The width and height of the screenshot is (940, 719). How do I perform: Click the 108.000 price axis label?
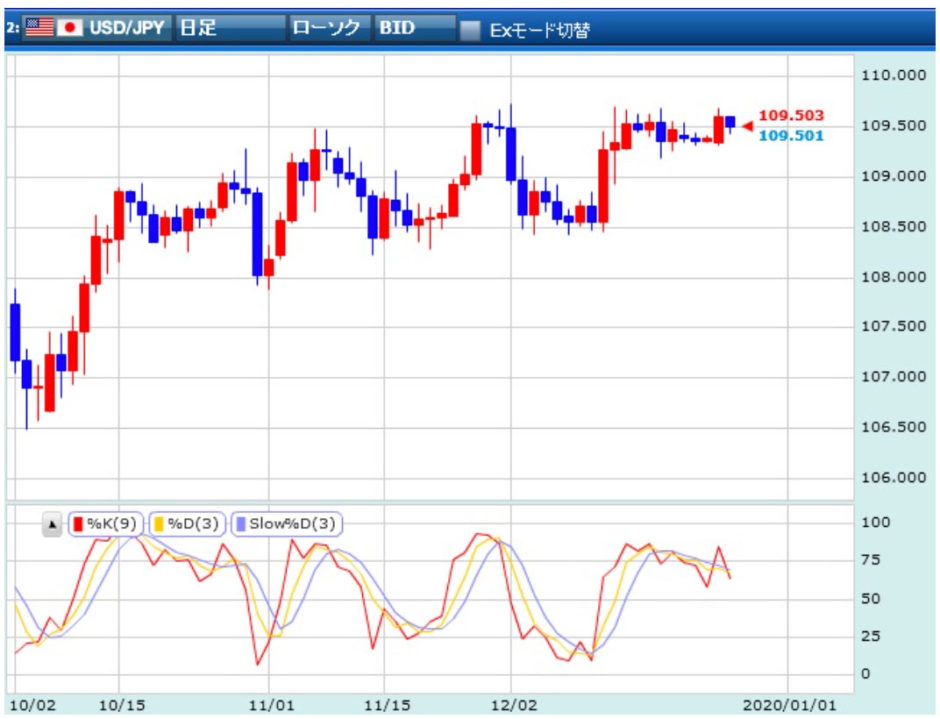point(893,277)
